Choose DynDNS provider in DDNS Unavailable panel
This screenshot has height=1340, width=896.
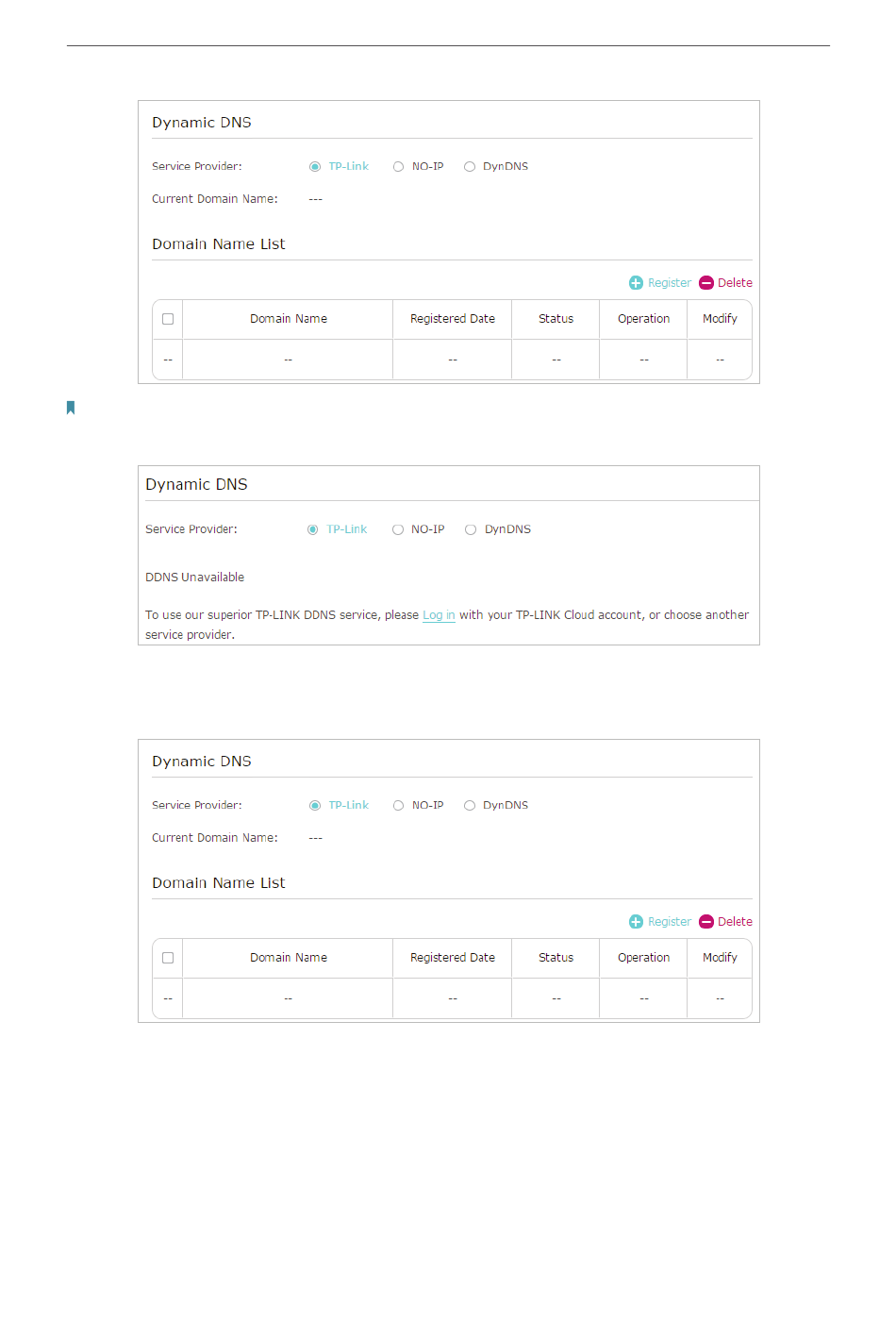(471, 530)
